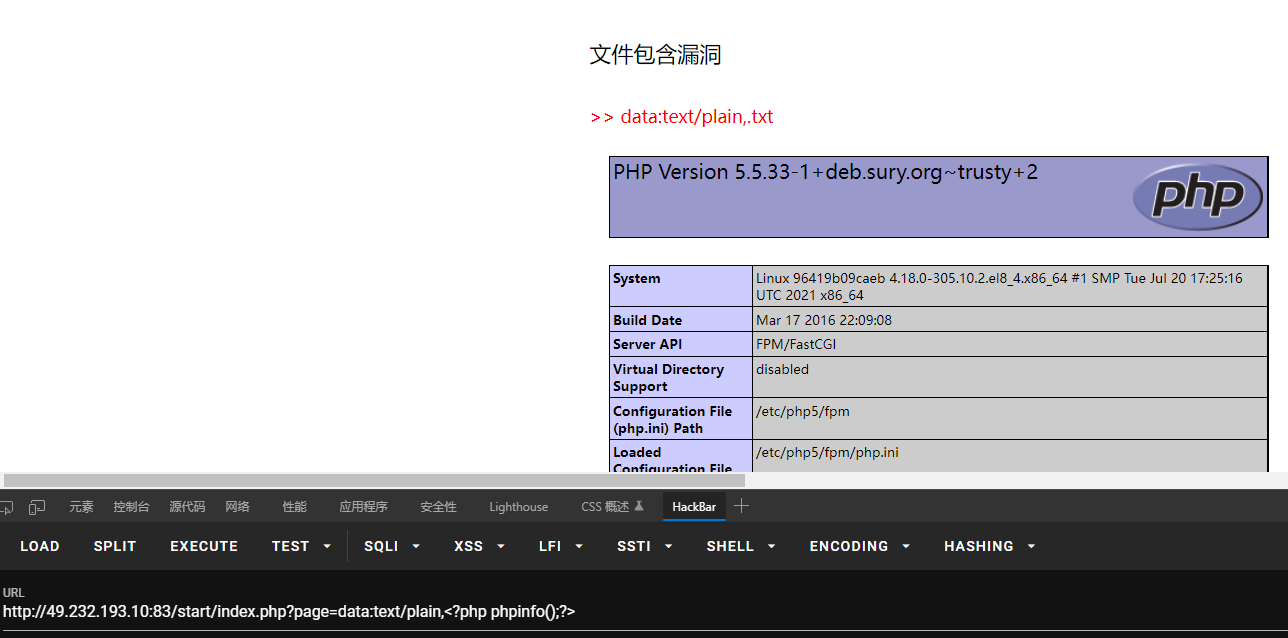The width and height of the screenshot is (1288, 638).
Task: Select the HackBar tab
Action: coord(694,507)
